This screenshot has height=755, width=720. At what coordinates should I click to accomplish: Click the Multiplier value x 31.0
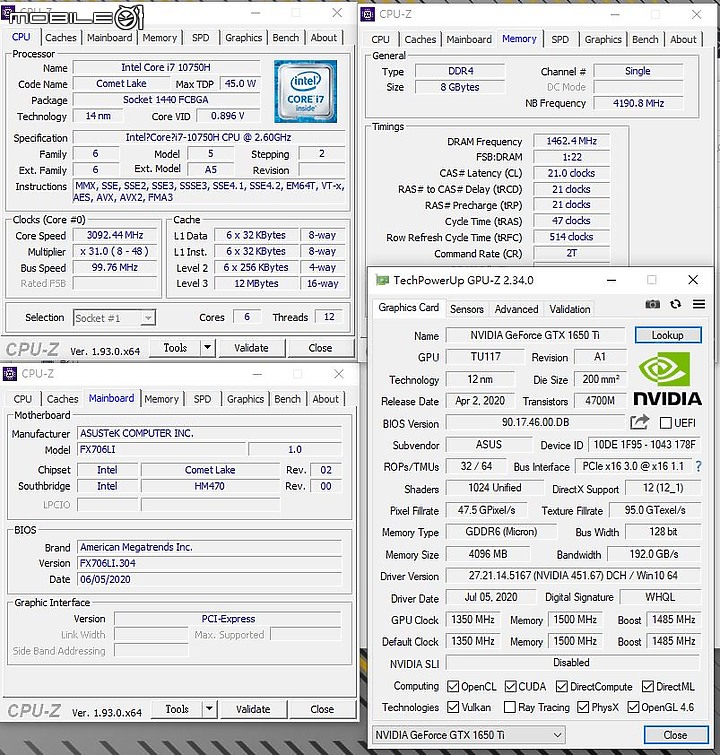[115, 251]
